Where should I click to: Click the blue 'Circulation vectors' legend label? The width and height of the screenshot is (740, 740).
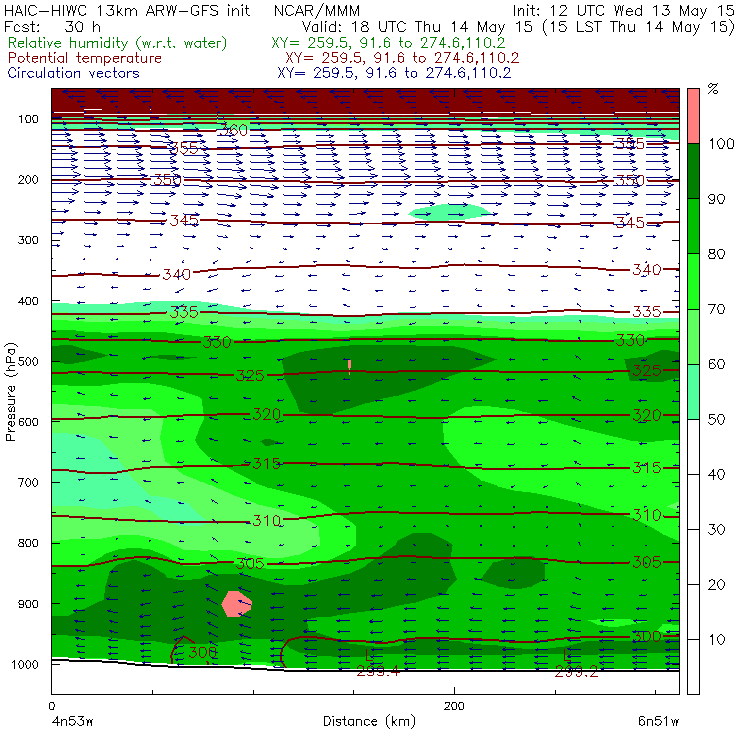pos(74,73)
